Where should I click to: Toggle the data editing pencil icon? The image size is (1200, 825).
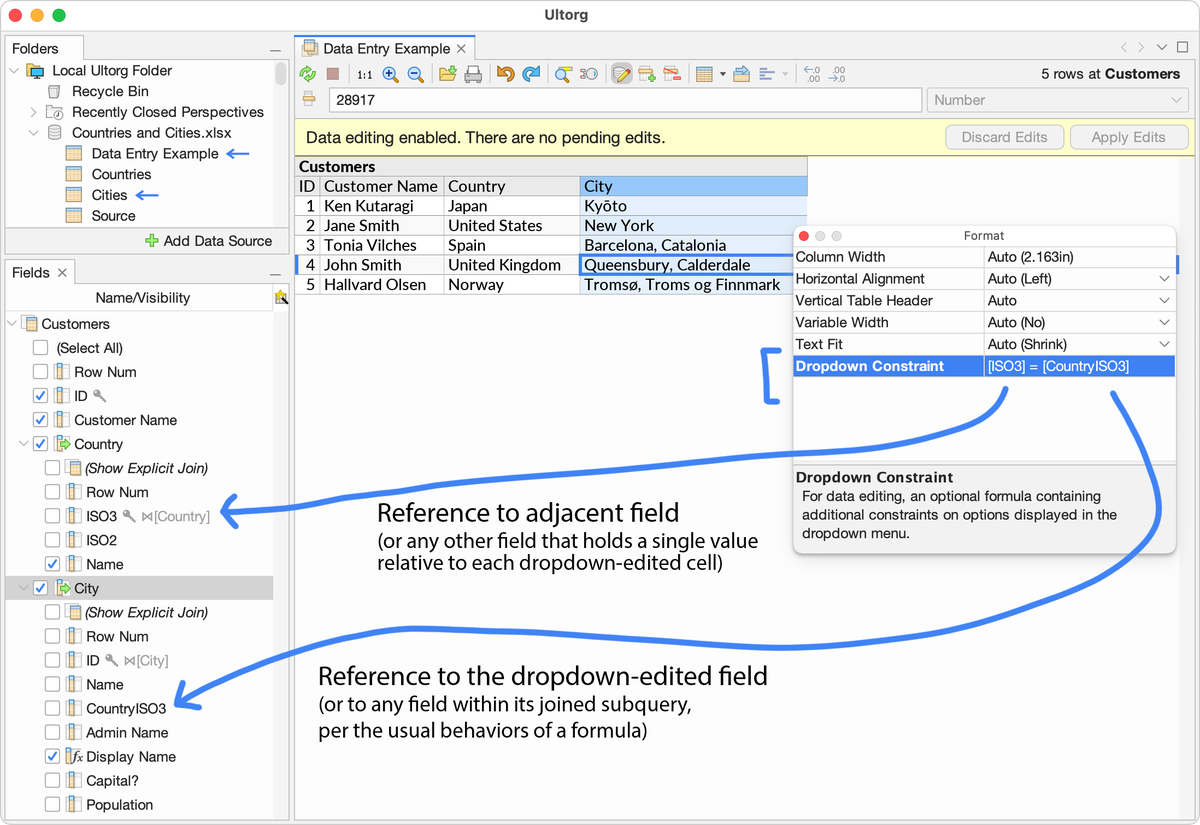[x=622, y=74]
